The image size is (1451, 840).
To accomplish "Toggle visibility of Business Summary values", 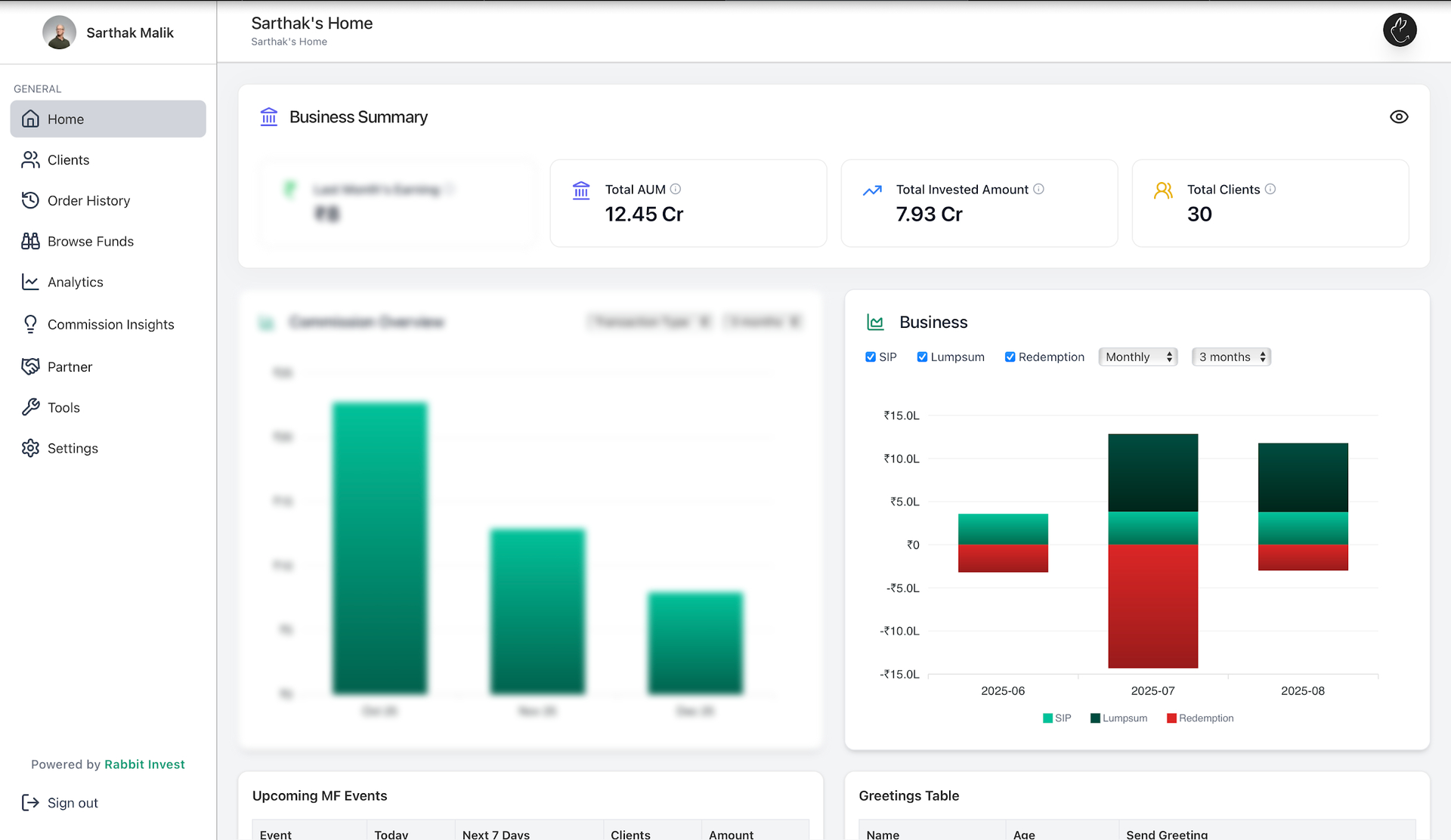I will point(1399,116).
